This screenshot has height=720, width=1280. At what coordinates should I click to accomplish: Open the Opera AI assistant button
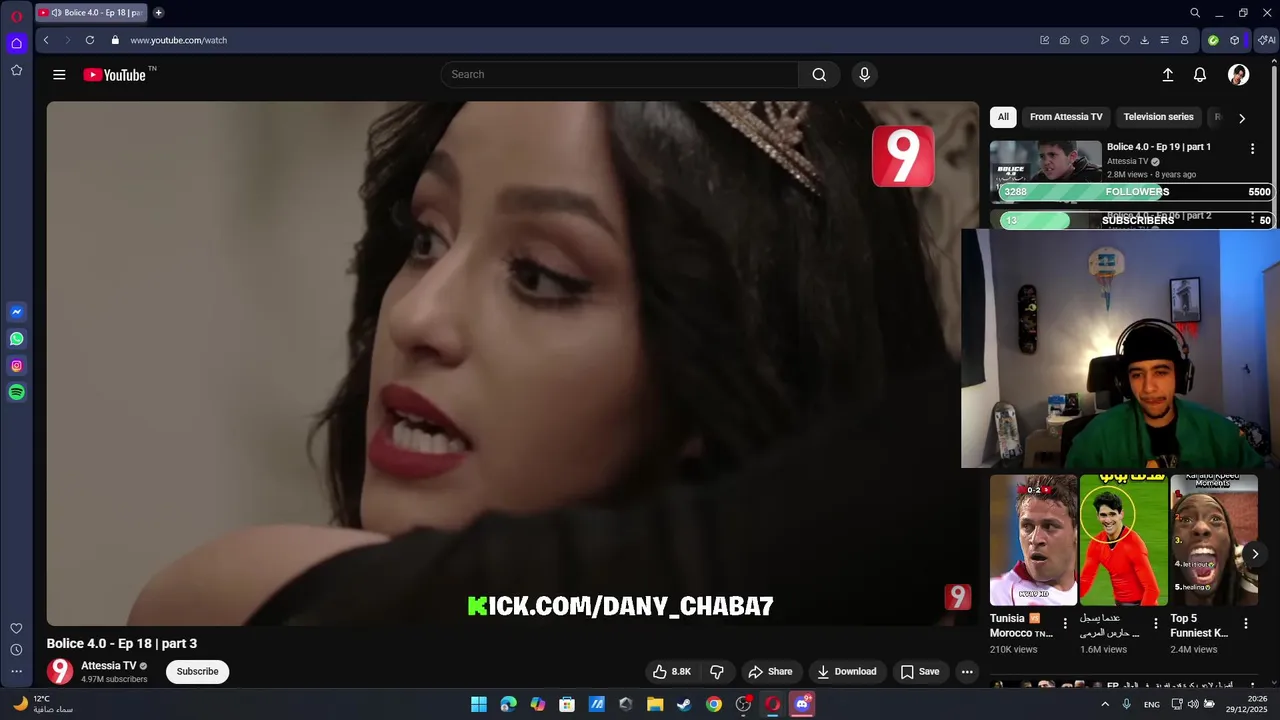1268,40
